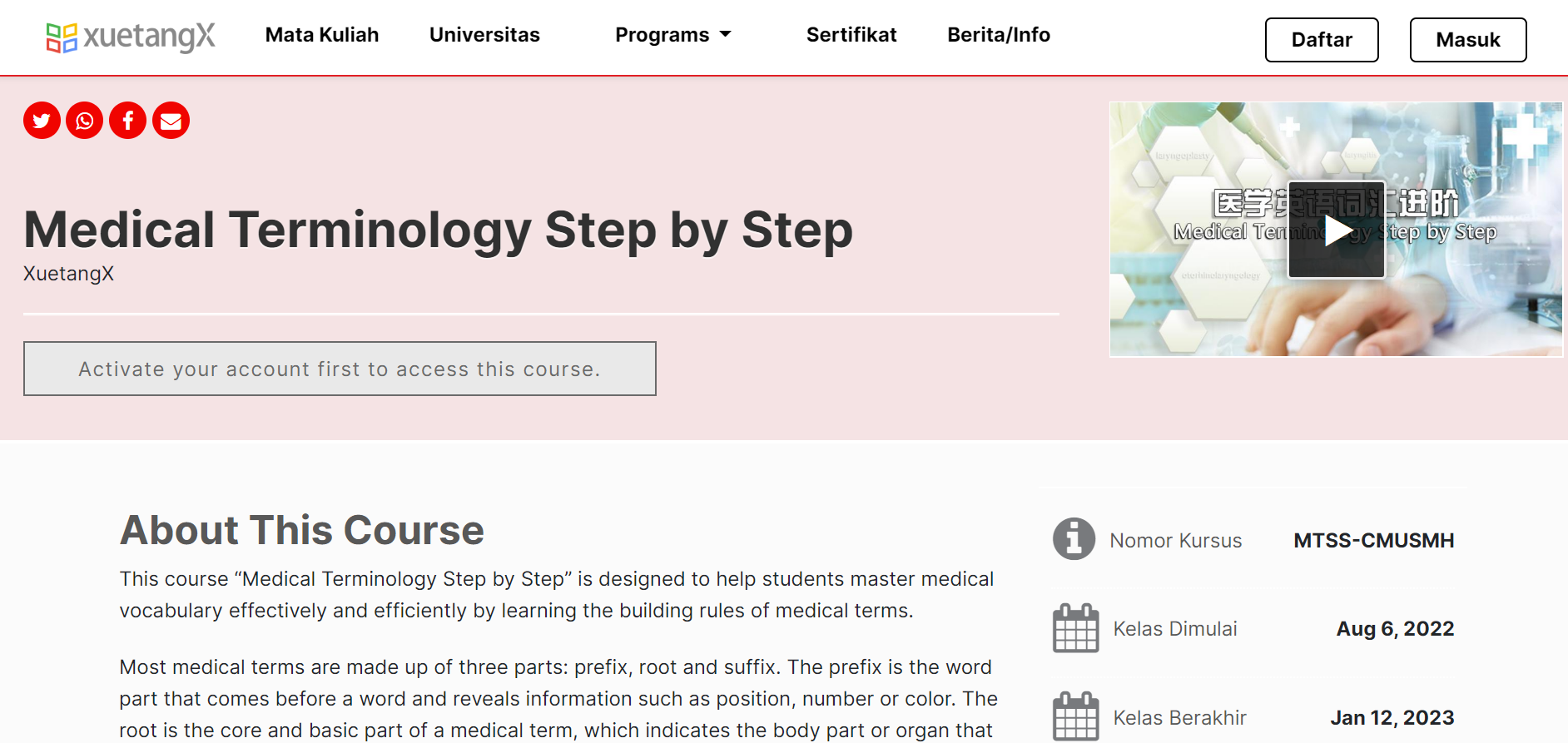1568x743 pixels.
Task: Click the xuetangX logo
Action: click(x=131, y=37)
